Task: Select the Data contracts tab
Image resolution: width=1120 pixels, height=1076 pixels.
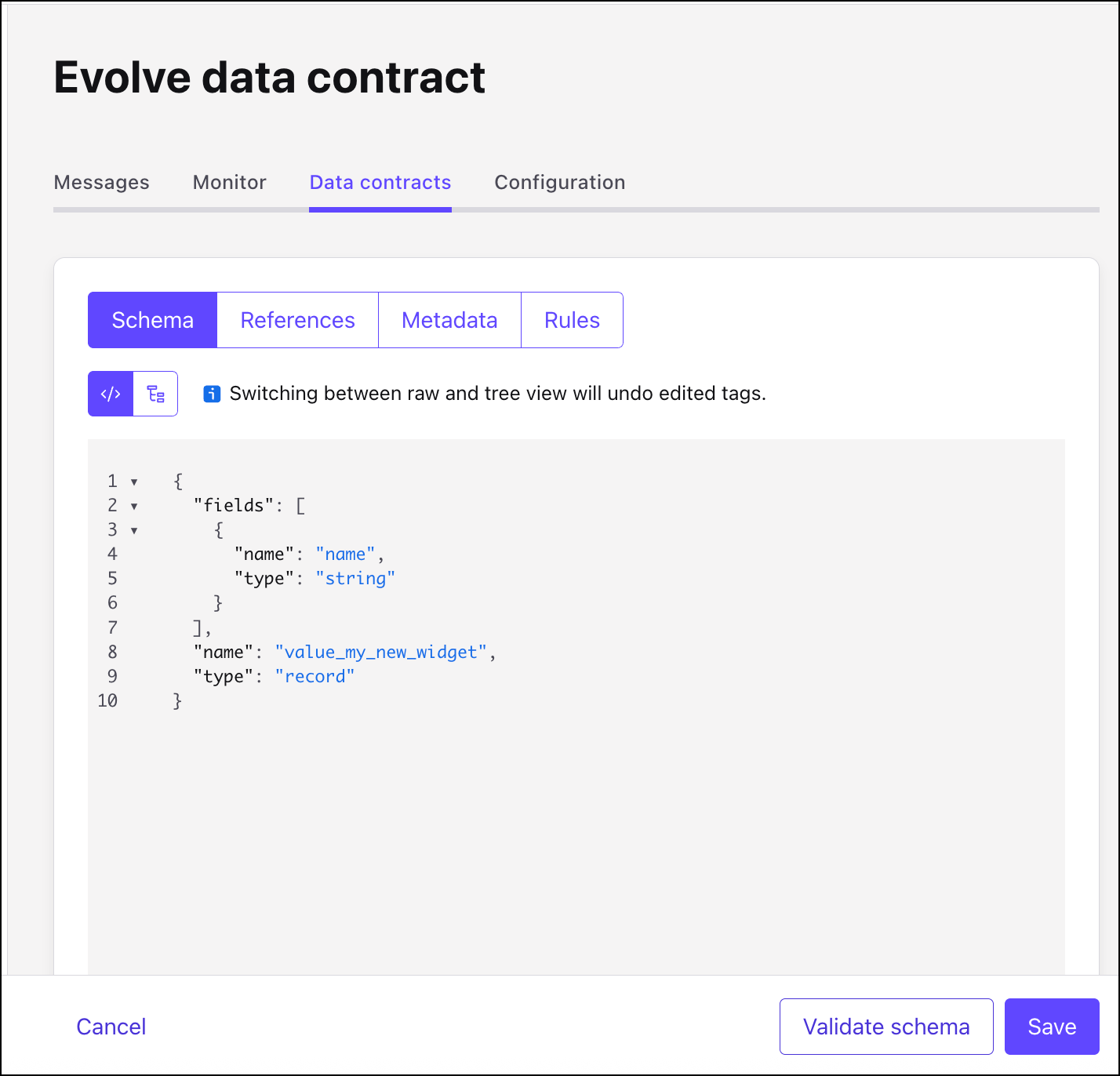Action: pos(380,183)
